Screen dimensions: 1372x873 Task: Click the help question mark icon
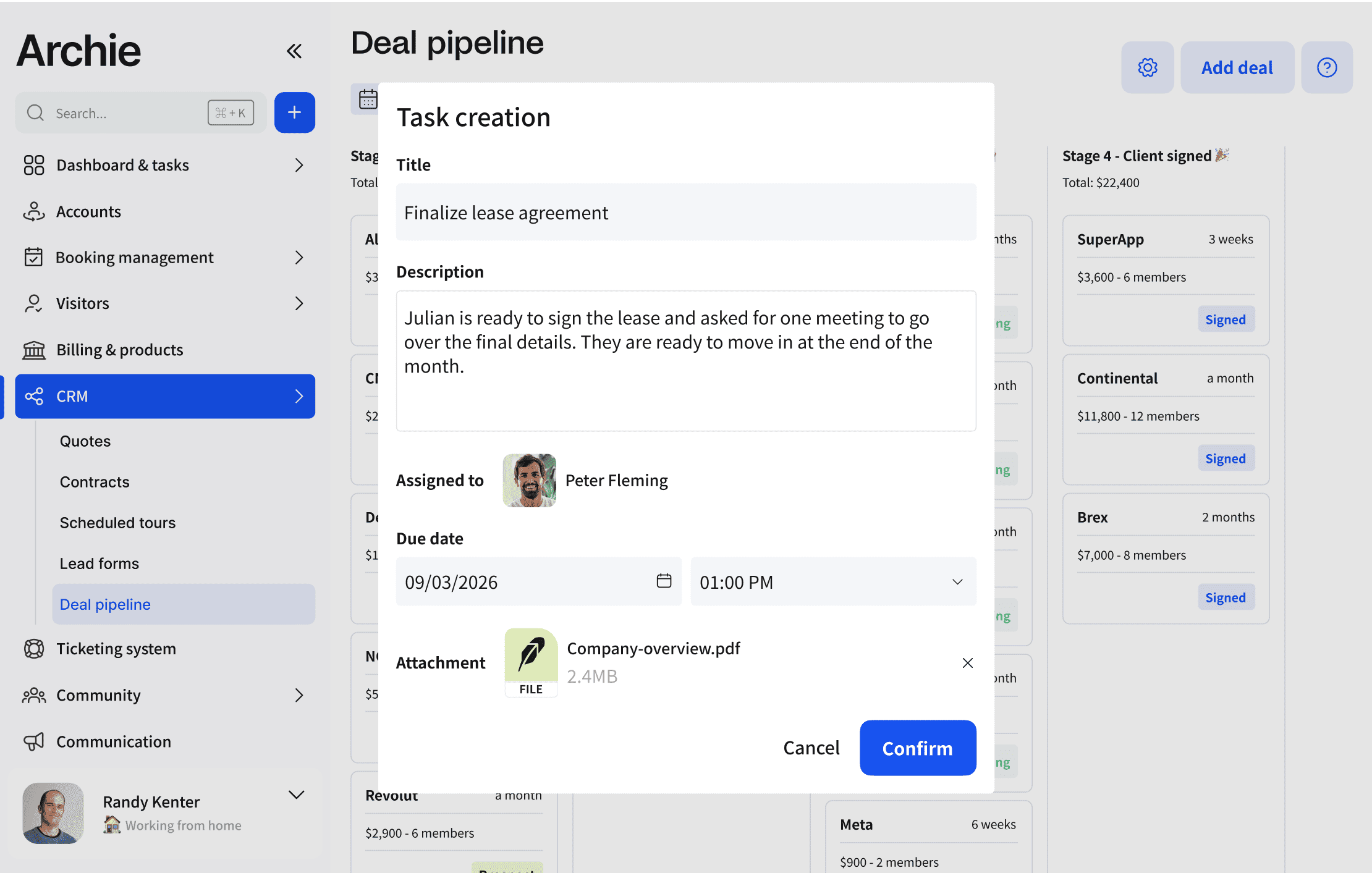coord(1327,67)
